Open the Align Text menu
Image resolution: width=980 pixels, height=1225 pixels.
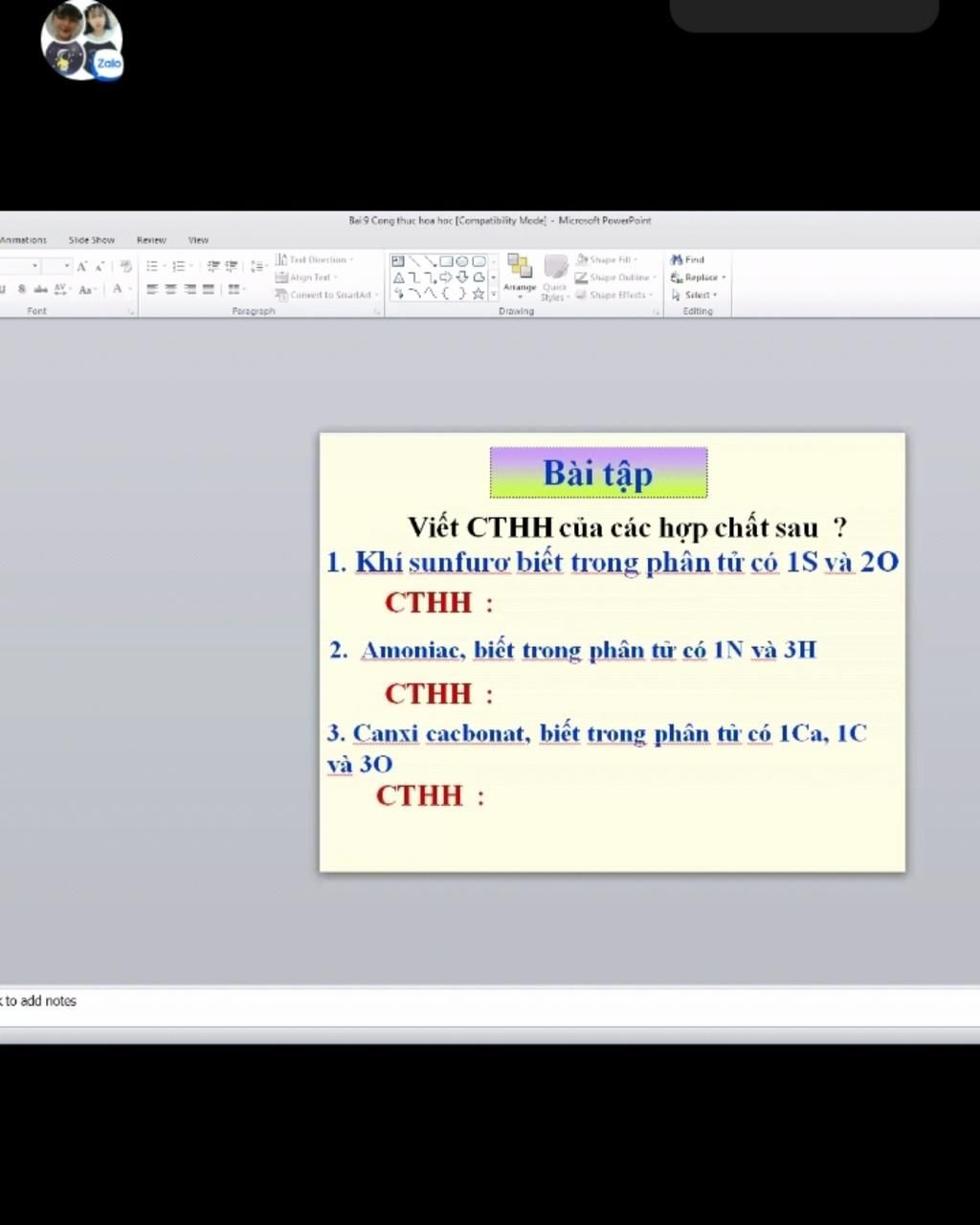tap(306, 278)
